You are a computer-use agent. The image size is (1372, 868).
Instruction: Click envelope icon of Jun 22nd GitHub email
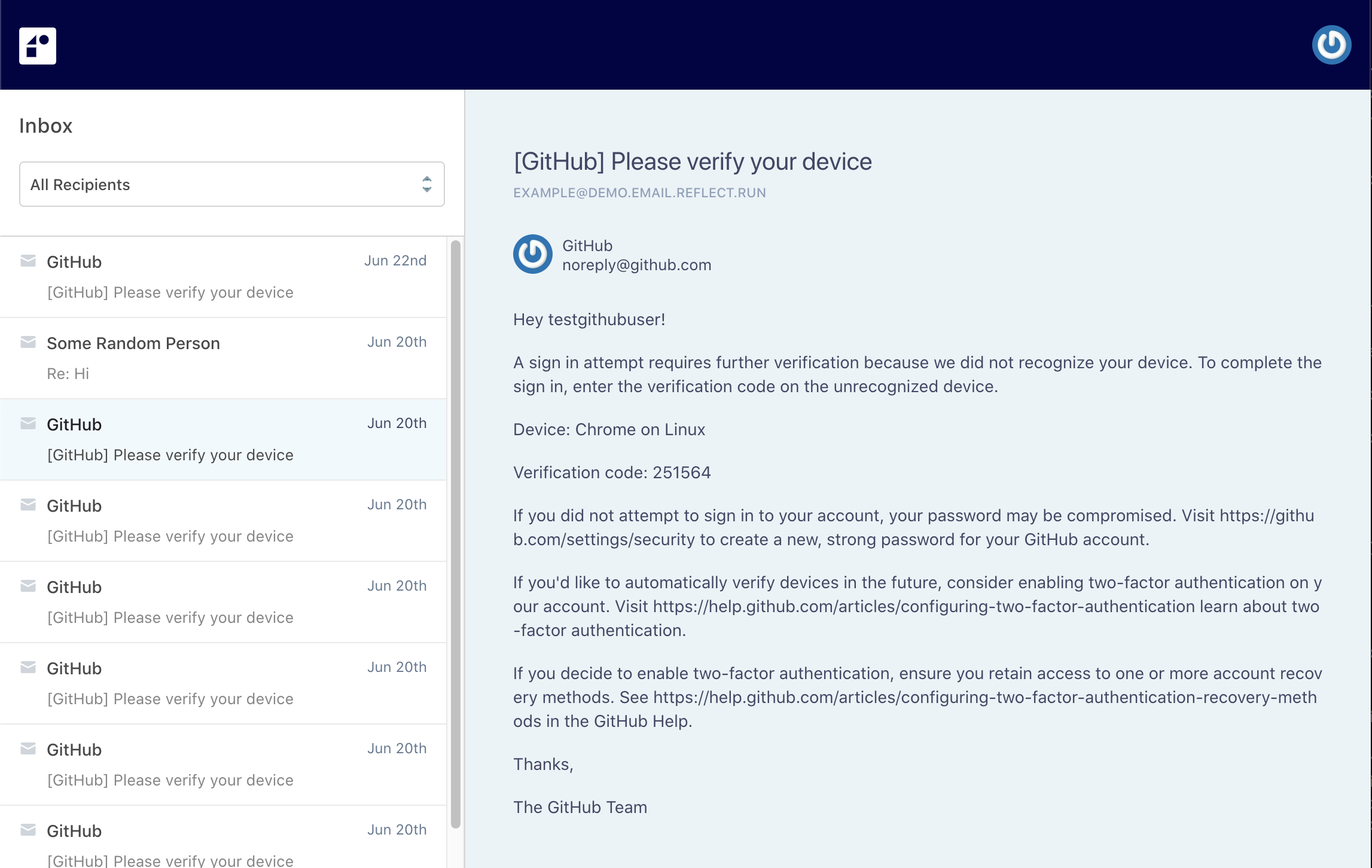coord(28,261)
